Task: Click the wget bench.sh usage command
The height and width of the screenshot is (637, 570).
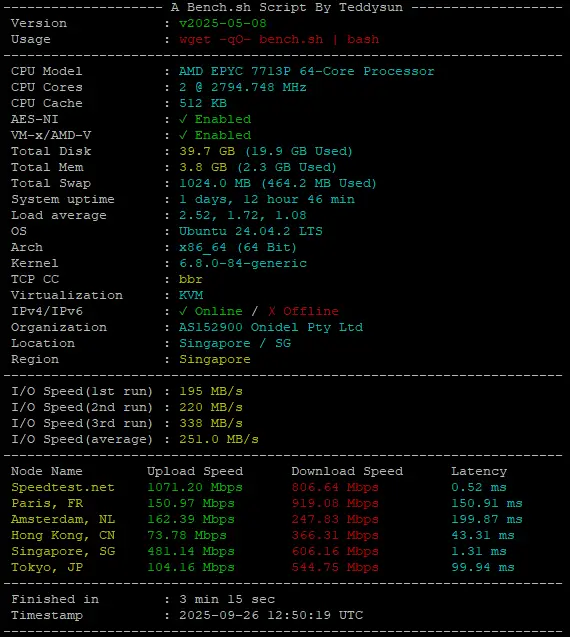Action: pyautogui.click(x=279, y=39)
